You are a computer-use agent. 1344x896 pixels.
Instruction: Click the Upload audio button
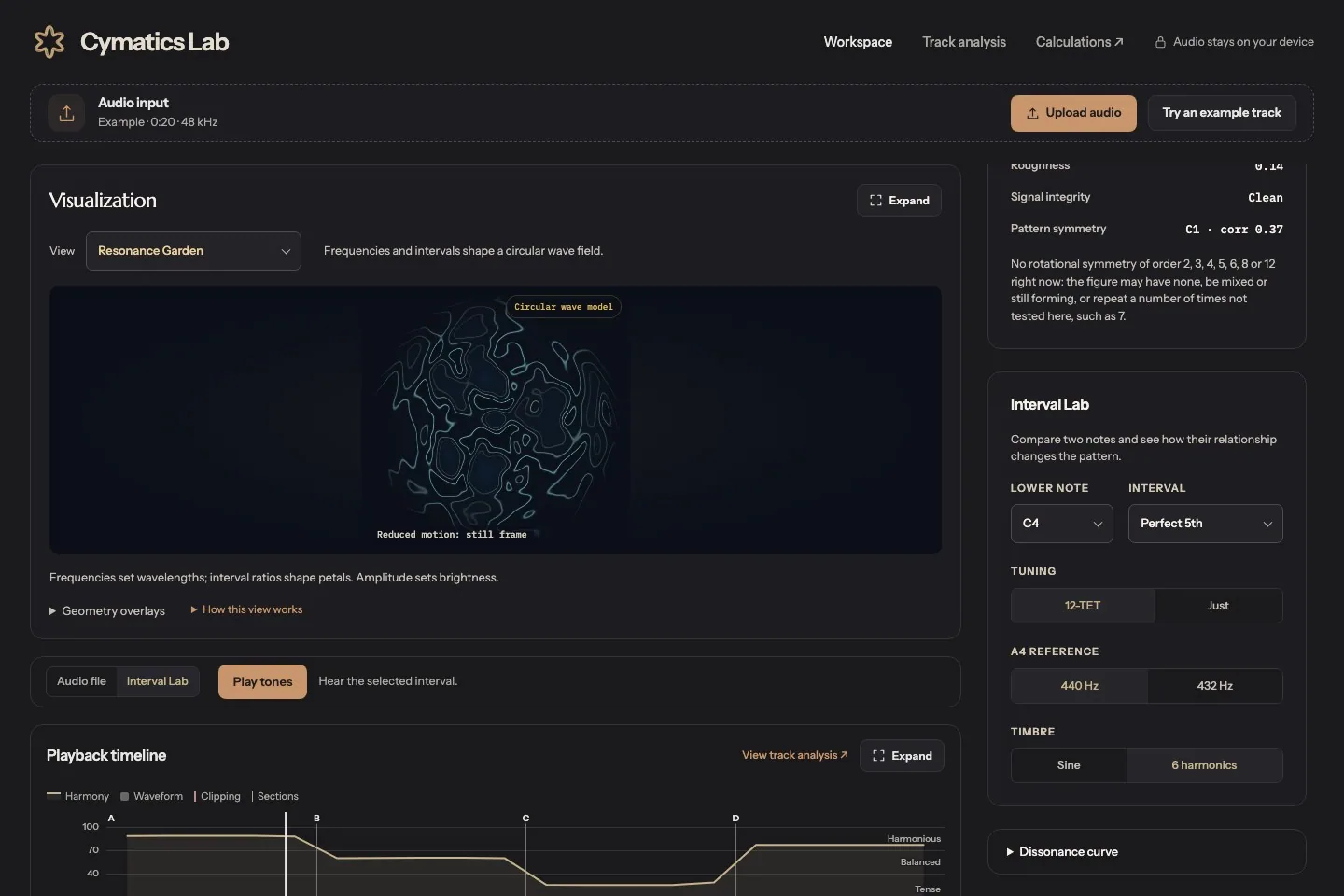point(1073,113)
